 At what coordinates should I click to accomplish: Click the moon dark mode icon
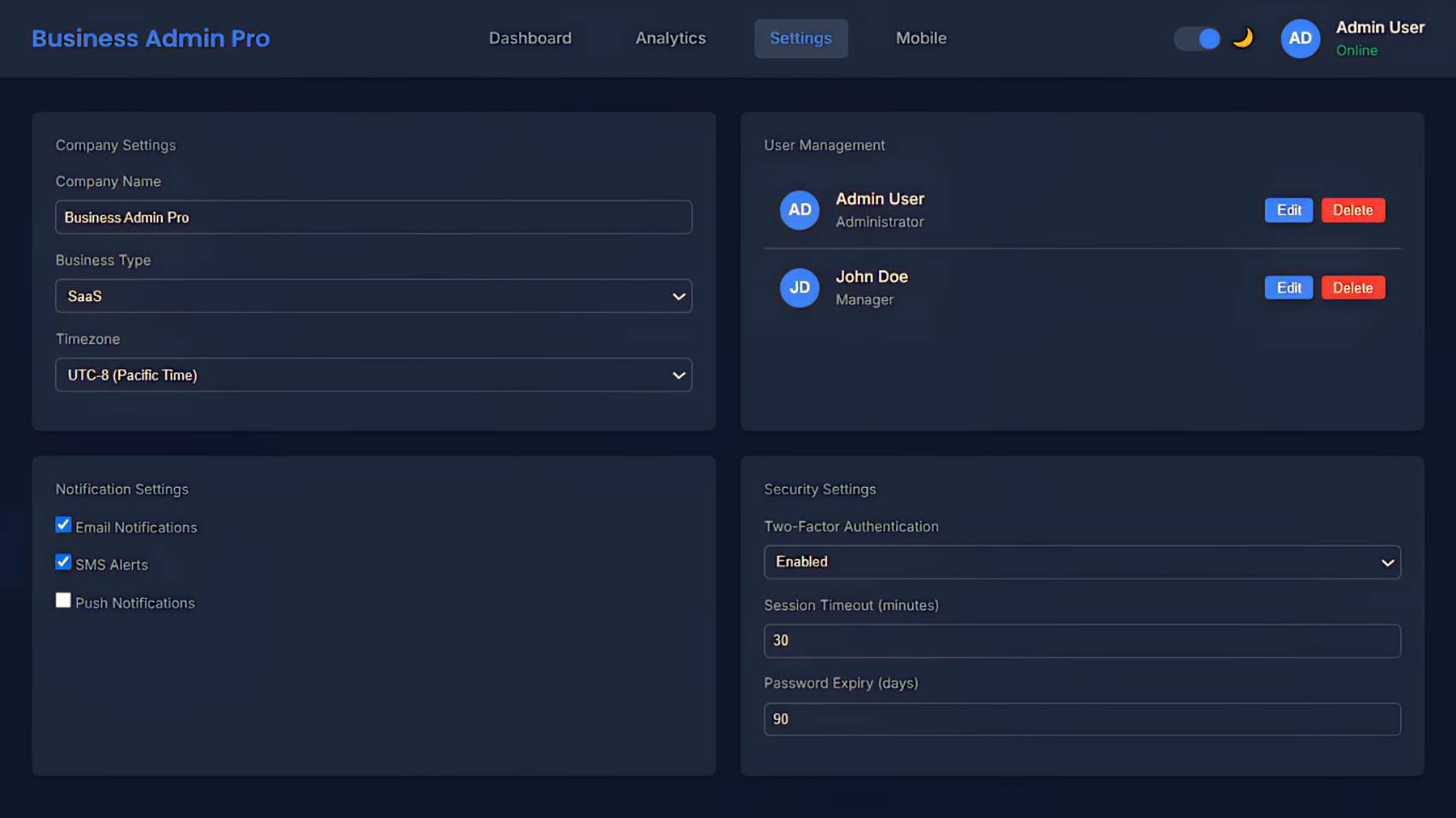pyautogui.click(x=1242, y=38)
